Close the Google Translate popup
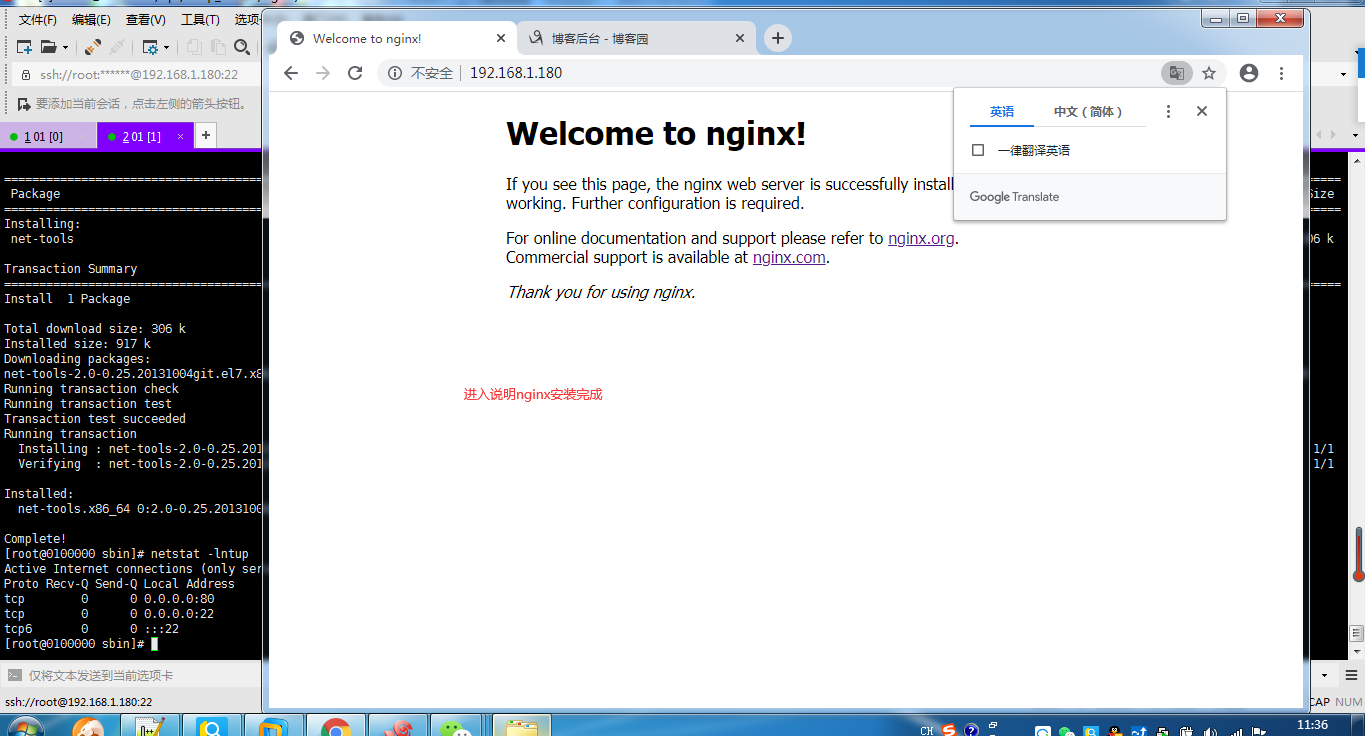This screenshot has height=736, width=1365. pyautogui.click(x=1202, y=111)
